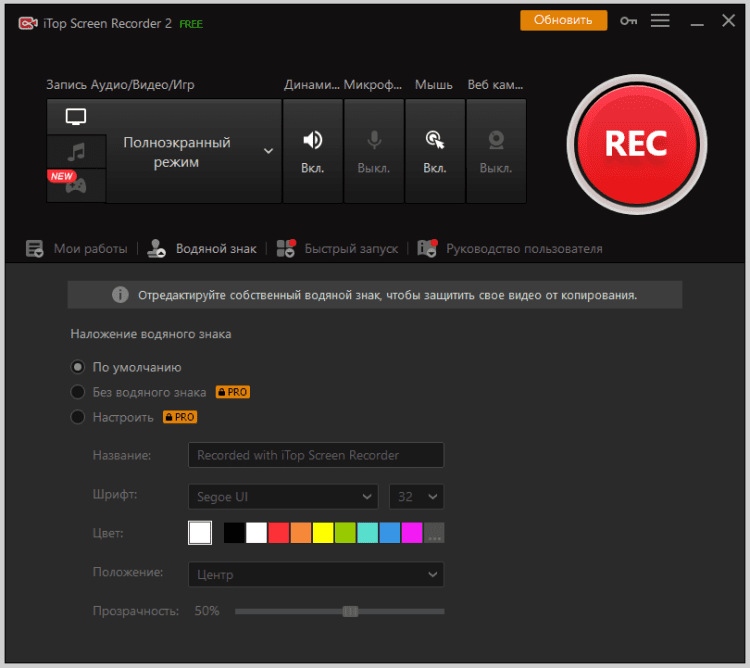Click the Наложение водяного знака heading
Viewport: 750px width, 668px height.
tap(151, 334)
